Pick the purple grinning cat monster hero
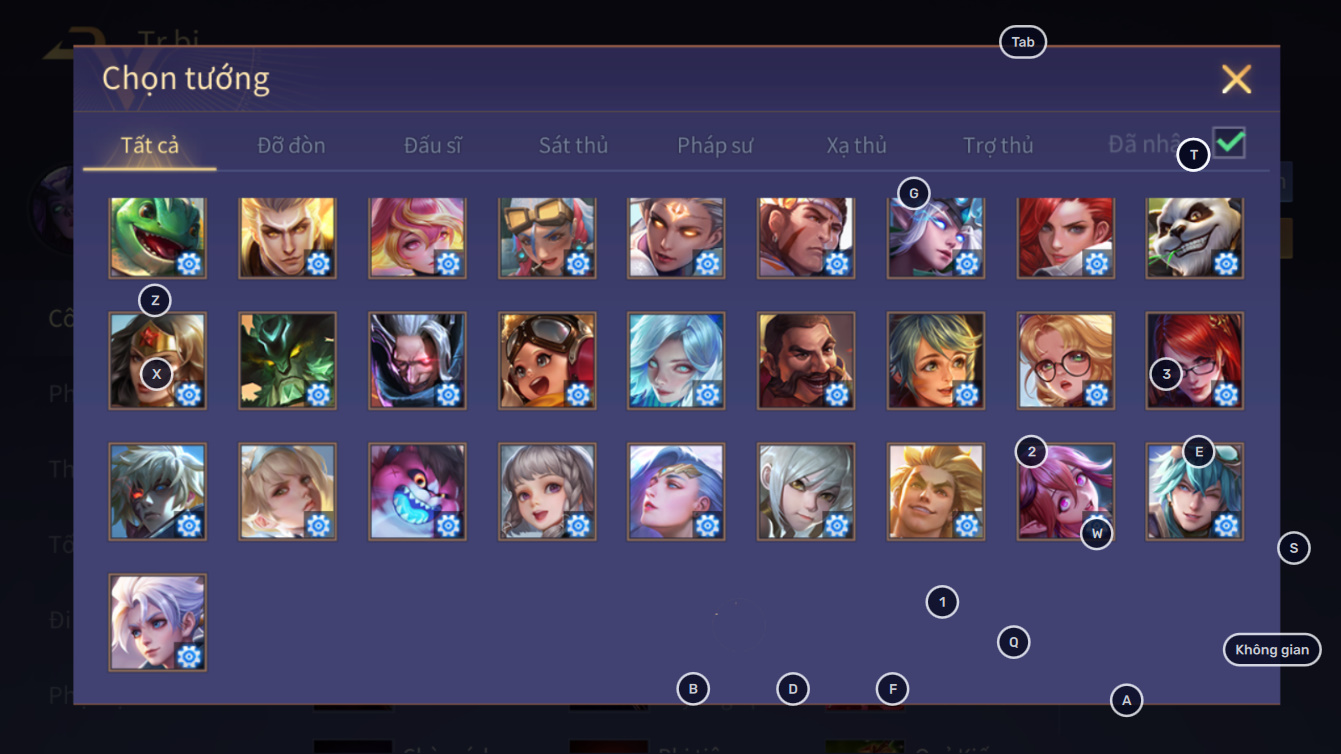The image size is (1341, 754). [417, 492]
